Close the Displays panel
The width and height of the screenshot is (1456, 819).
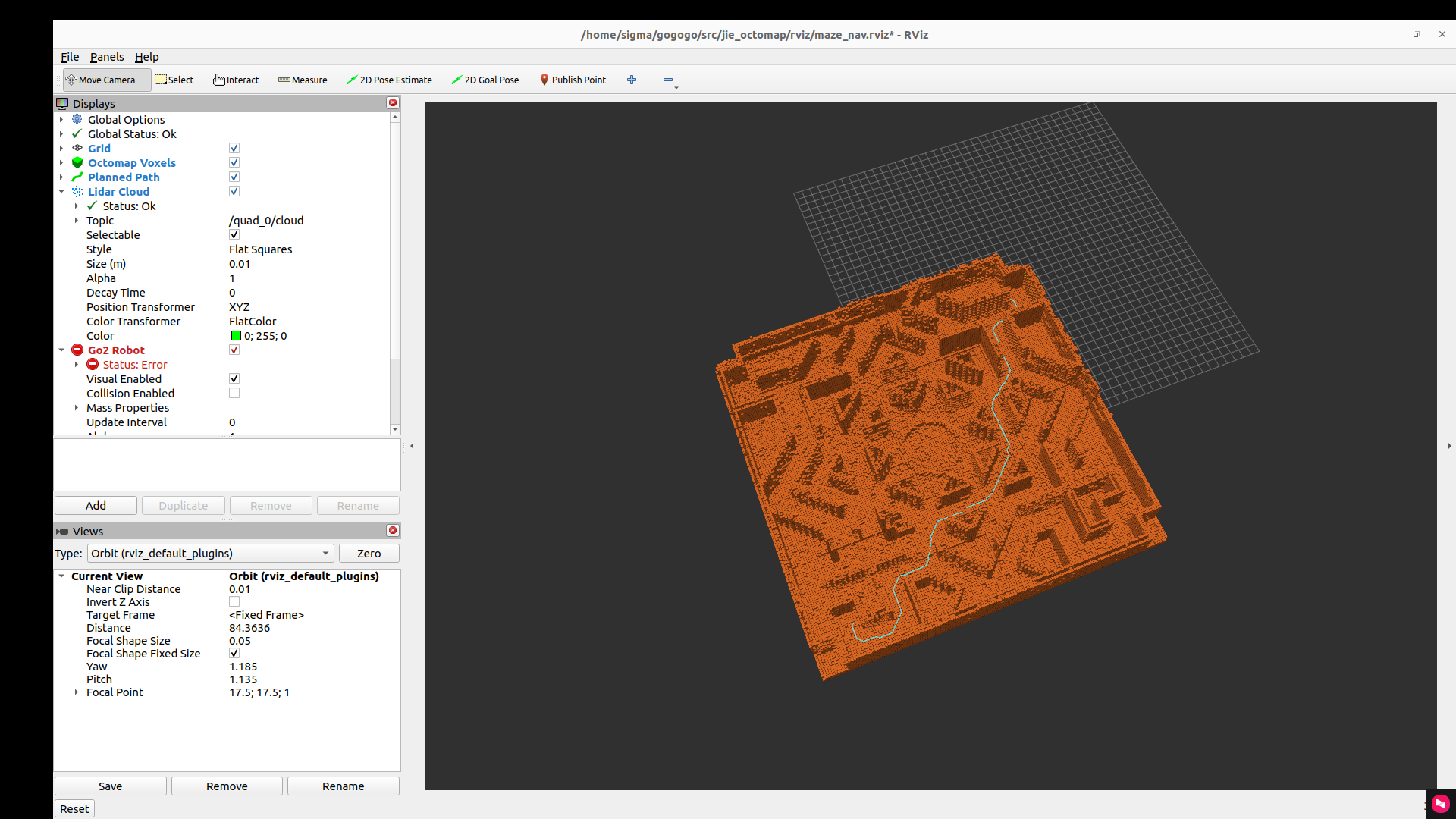[393, 102]
